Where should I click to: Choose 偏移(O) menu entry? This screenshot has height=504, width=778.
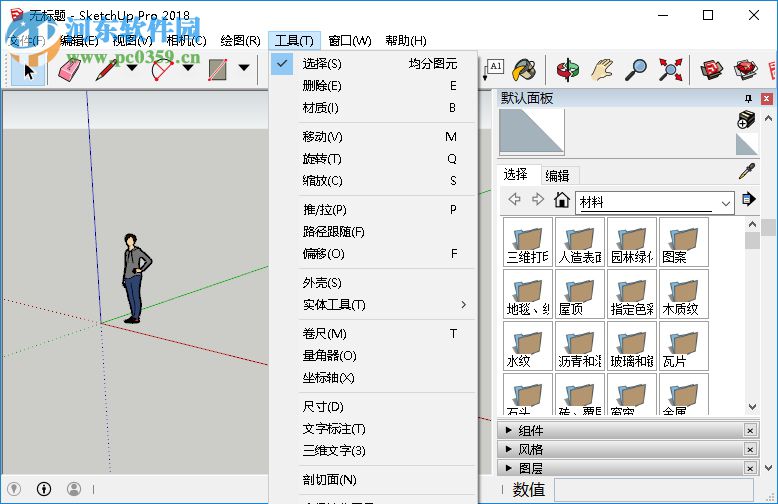point(373,253)
